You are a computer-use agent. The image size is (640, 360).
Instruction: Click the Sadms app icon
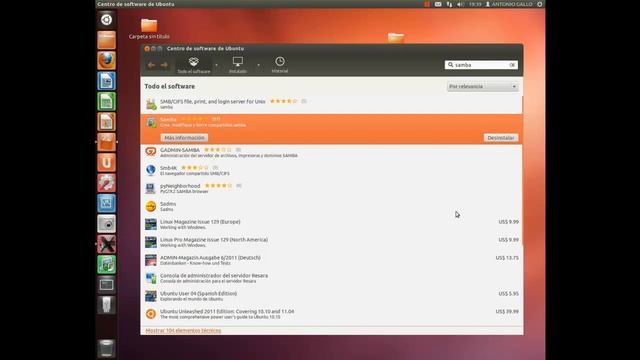(x=151, y=206)
